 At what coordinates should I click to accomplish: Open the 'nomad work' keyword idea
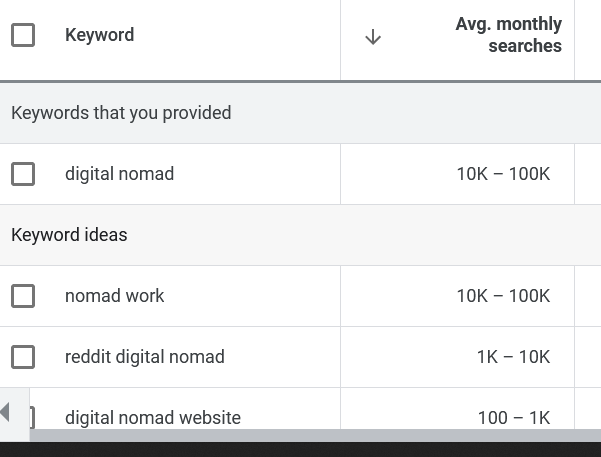pyautogui.click(x=114, y=296)
